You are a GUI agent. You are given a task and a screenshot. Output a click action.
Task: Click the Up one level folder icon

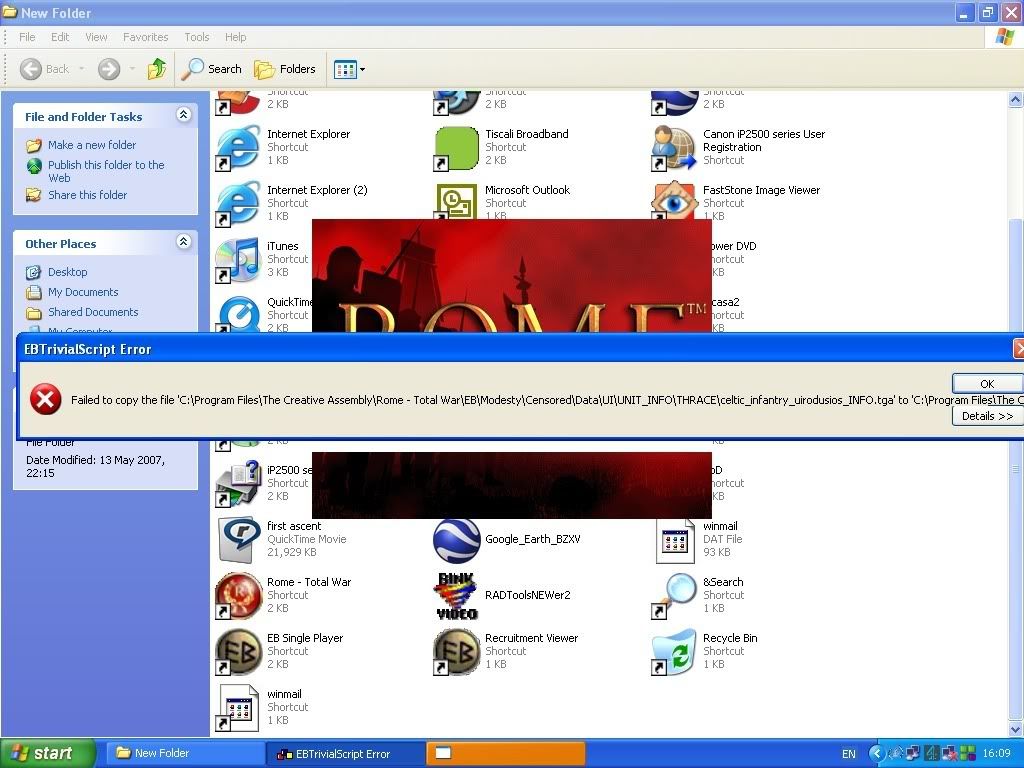click(157, 69)
